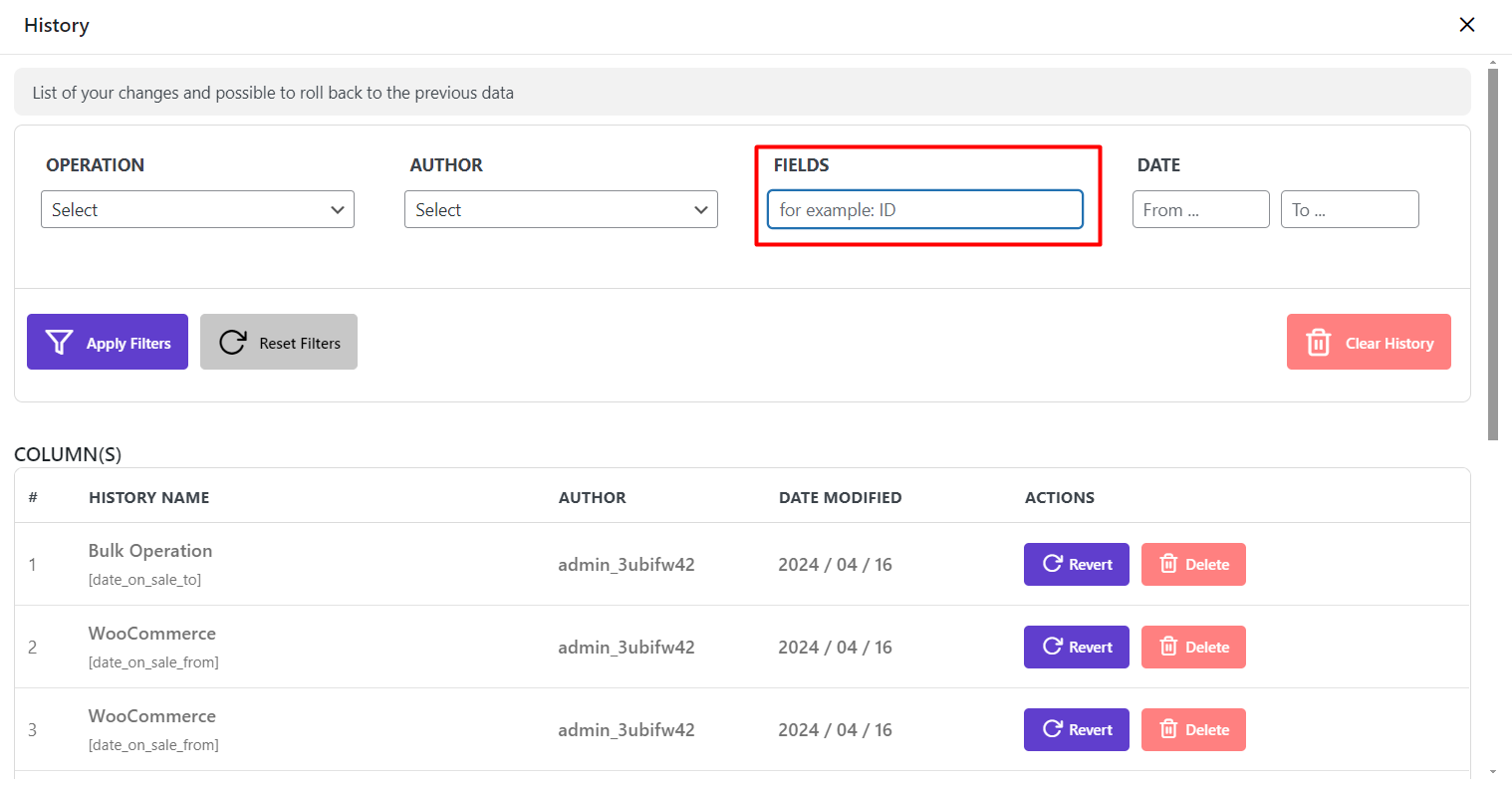Viewport: 1512px width, 789px height.
Task: Click the date From field
Action: click(x=1200, y=209)
